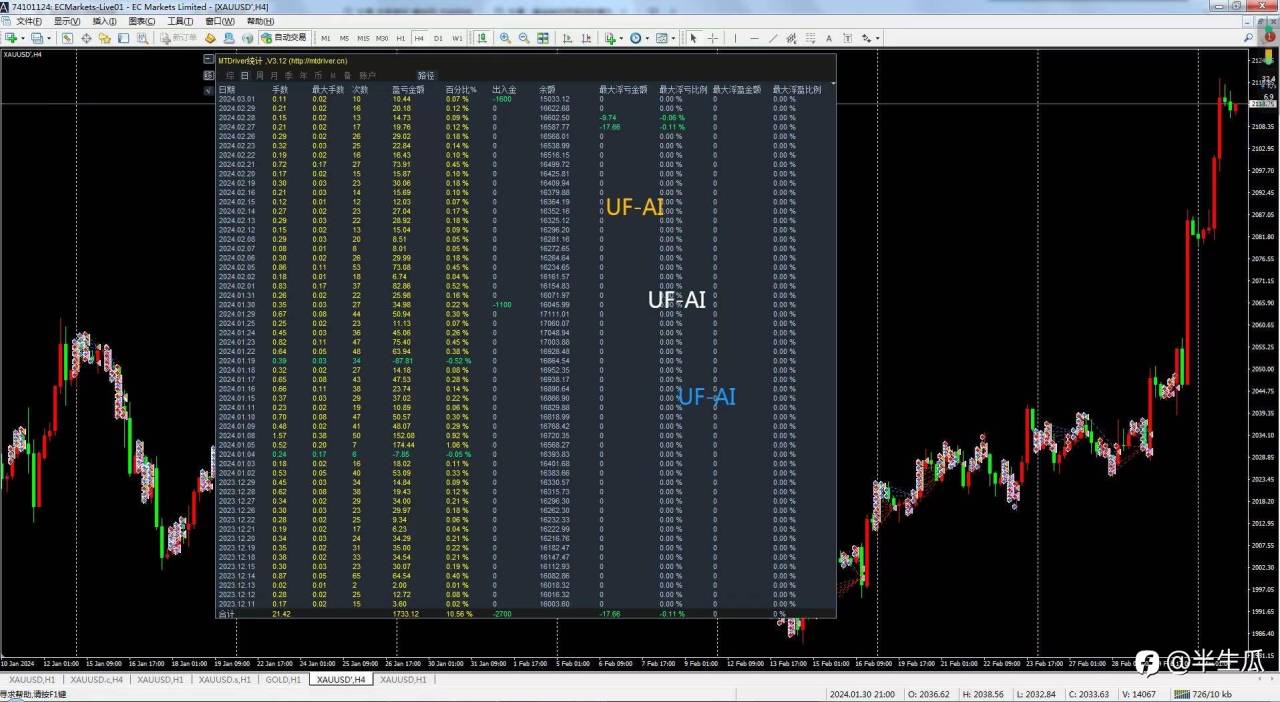The width and height of the screenshot is (1280, 702).
Task: Select the trendline drawing tool
Action: 773,38
